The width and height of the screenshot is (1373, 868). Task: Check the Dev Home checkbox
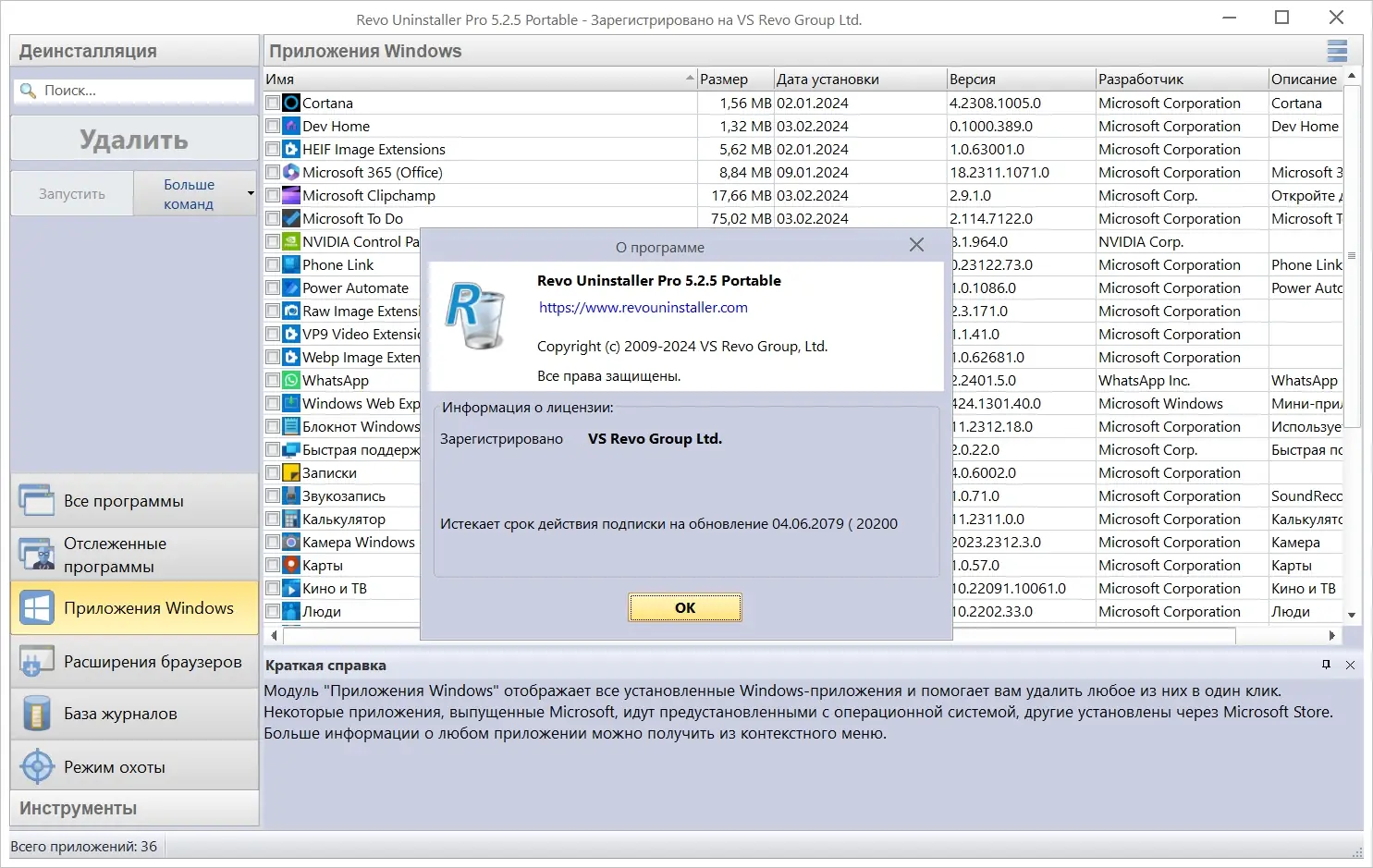coord(273,126)
